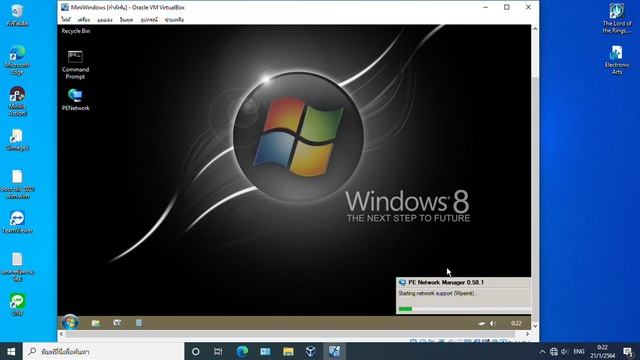
Task: Click the active VirtualBox VM taskbar button
Action: click(x=334, y=351)
